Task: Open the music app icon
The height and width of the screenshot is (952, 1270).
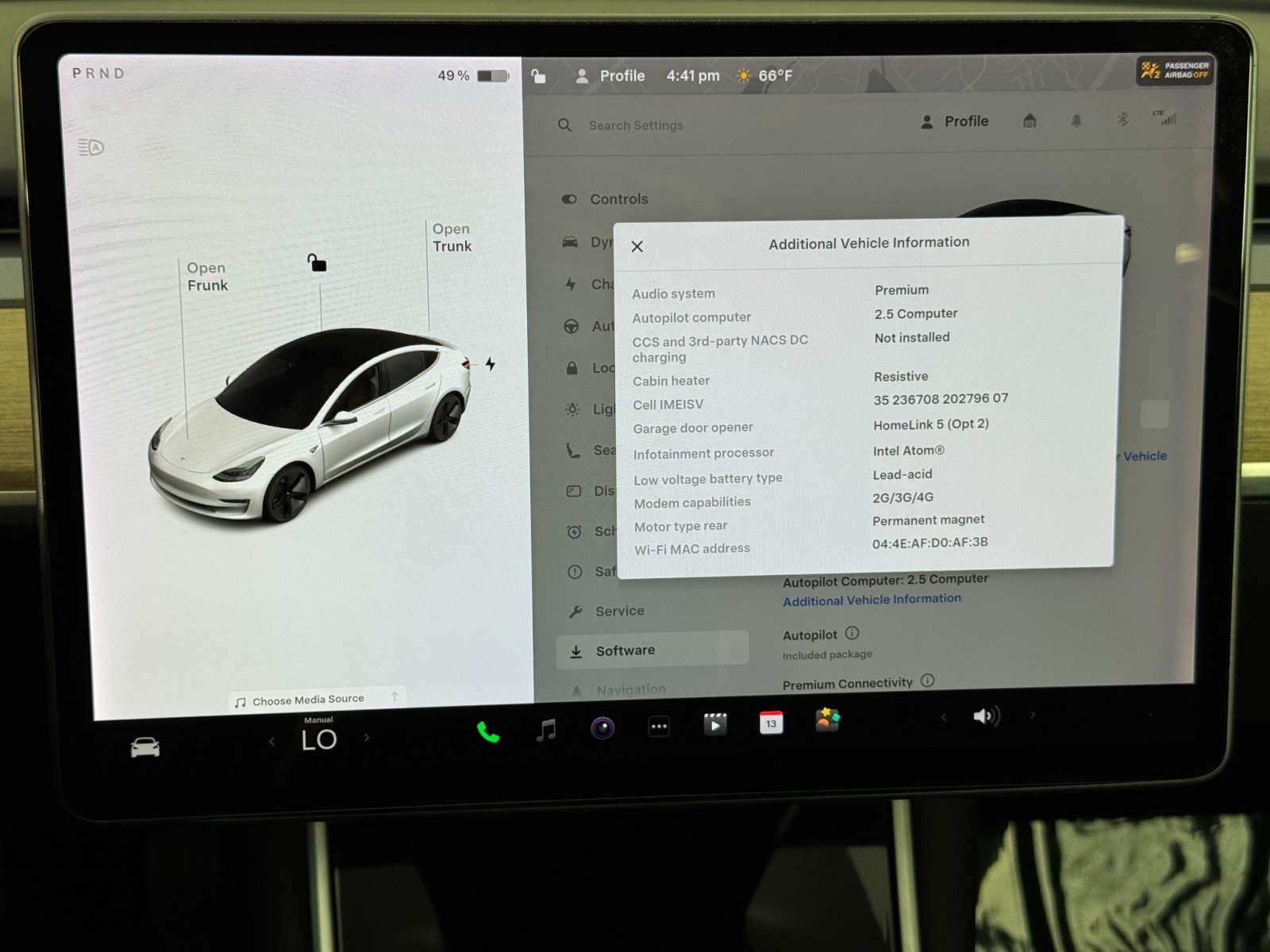Action: click(x=546, y=729)
